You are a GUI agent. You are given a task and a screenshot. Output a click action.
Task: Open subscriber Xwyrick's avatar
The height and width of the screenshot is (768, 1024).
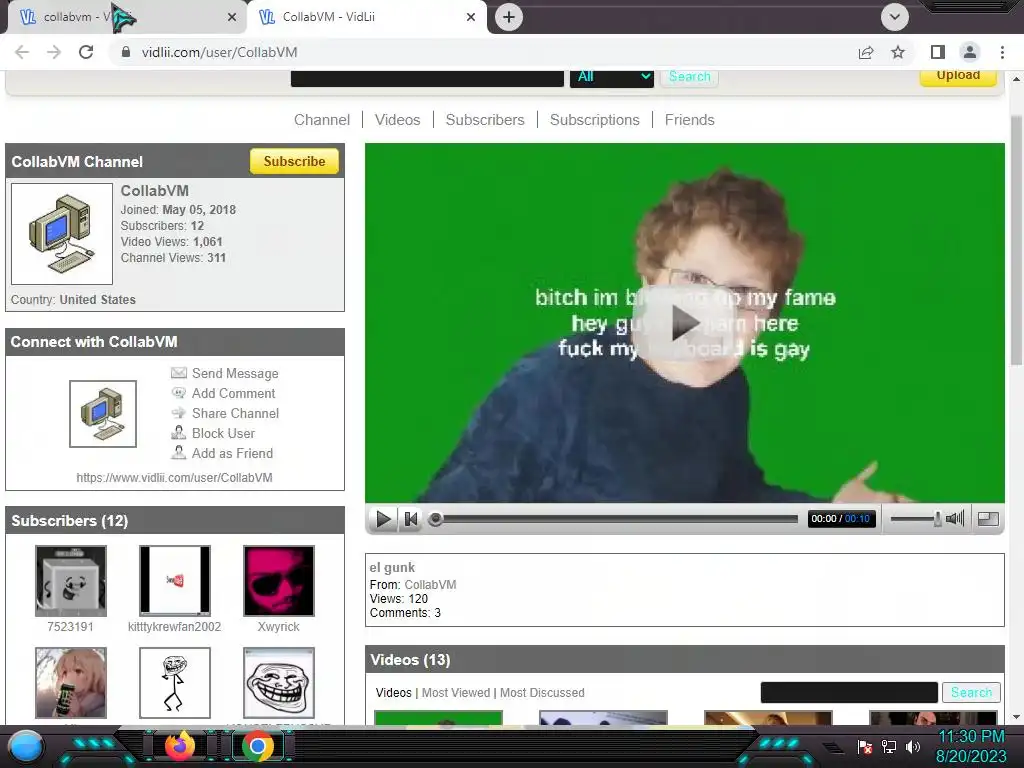[279, 581]
